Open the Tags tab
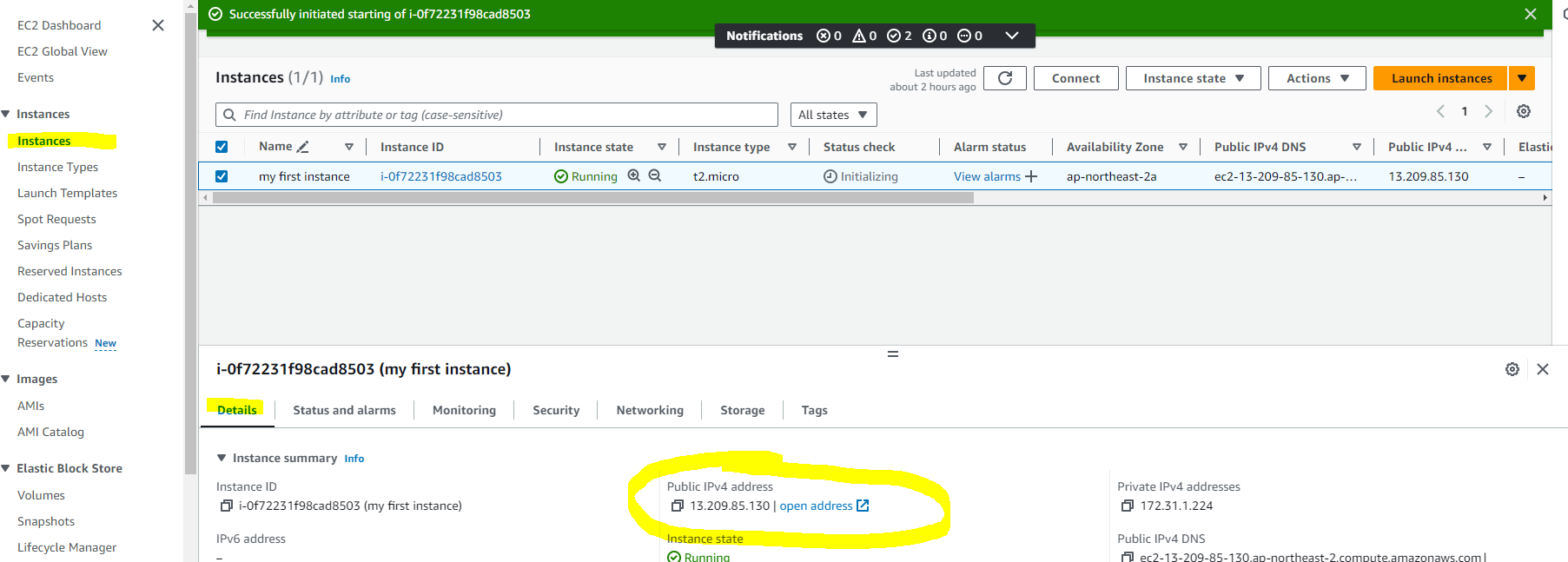This screenshot has width=1568, height=562. click(x=814, y=410)
